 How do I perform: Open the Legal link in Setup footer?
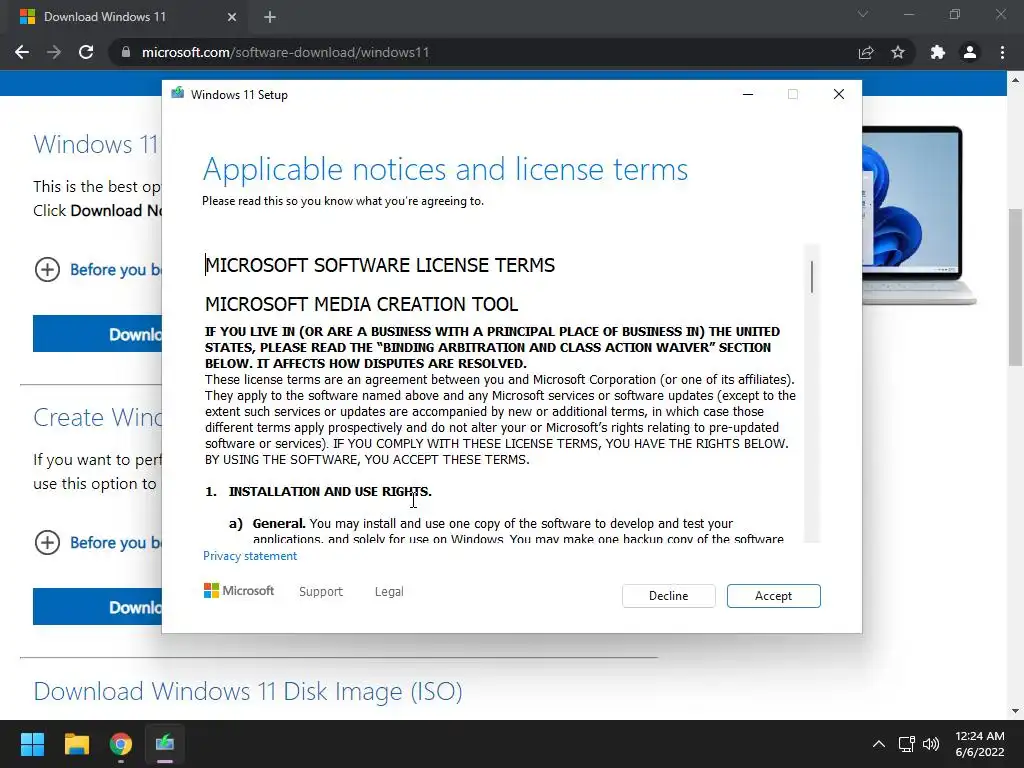(x=389, y=591)
